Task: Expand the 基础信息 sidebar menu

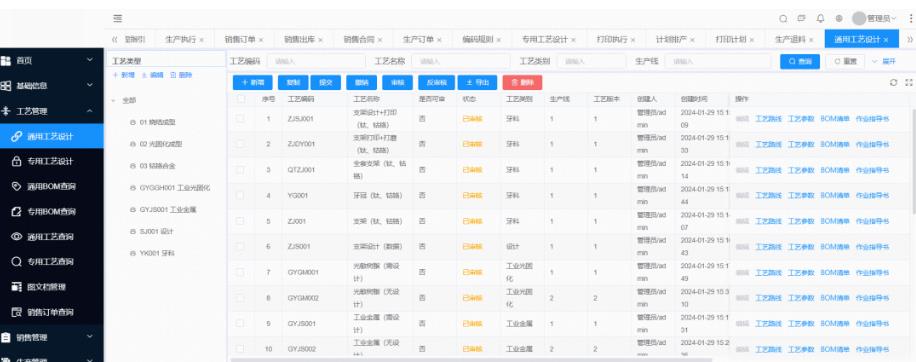Action: (51, 85)
